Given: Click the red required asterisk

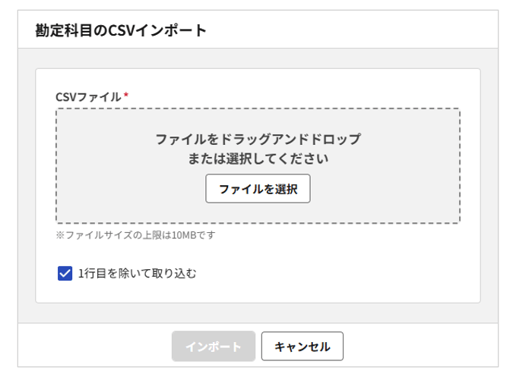Looking at the screenshot, I should tap(126, 95).
